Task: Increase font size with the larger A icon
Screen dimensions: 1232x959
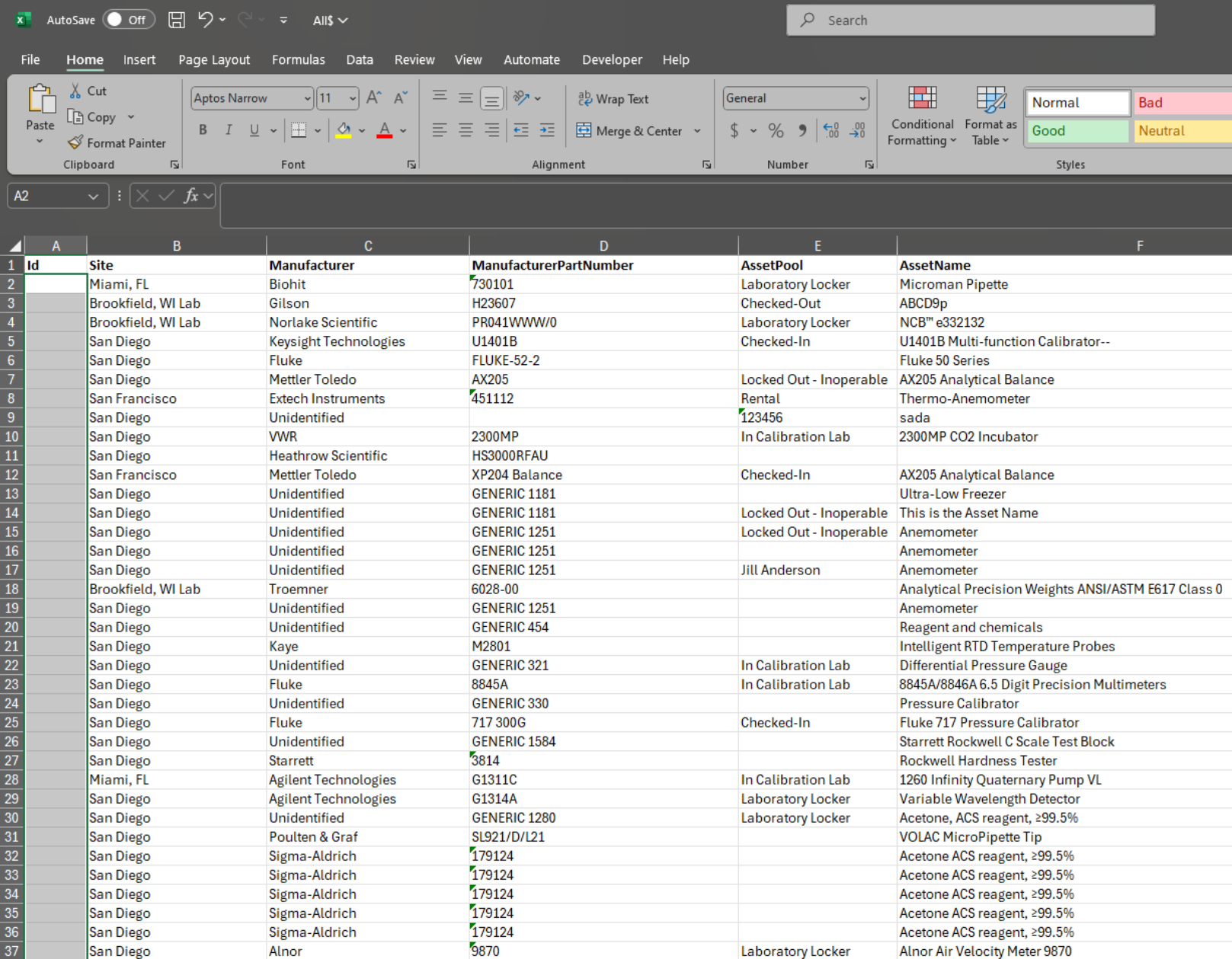Action: [373, 97]
